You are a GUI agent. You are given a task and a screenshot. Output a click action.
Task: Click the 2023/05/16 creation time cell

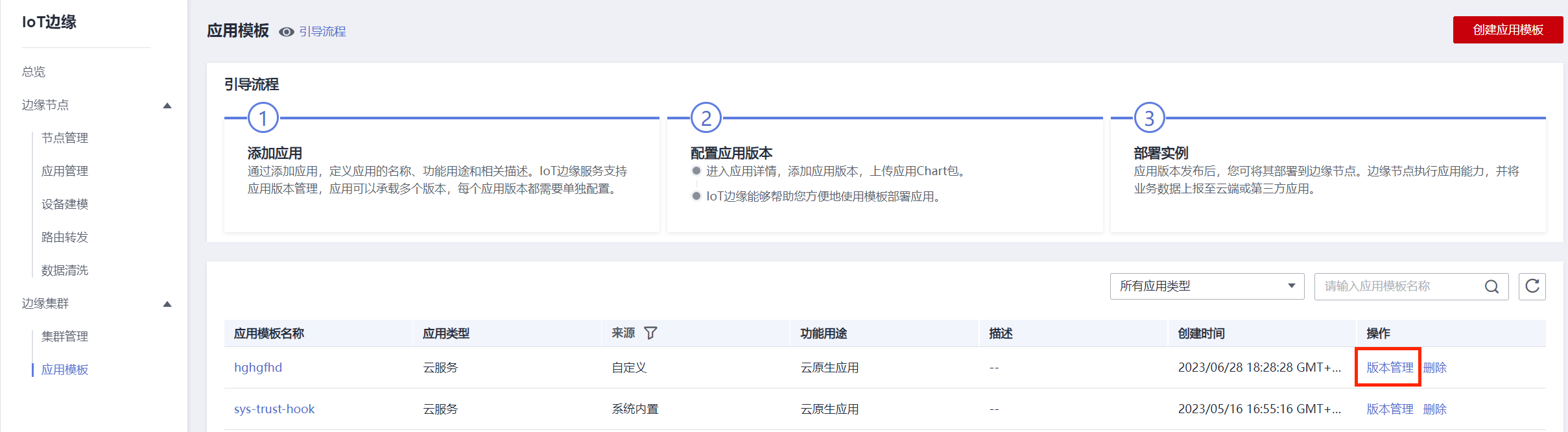pyautogui.click(x=1259, y=409)
